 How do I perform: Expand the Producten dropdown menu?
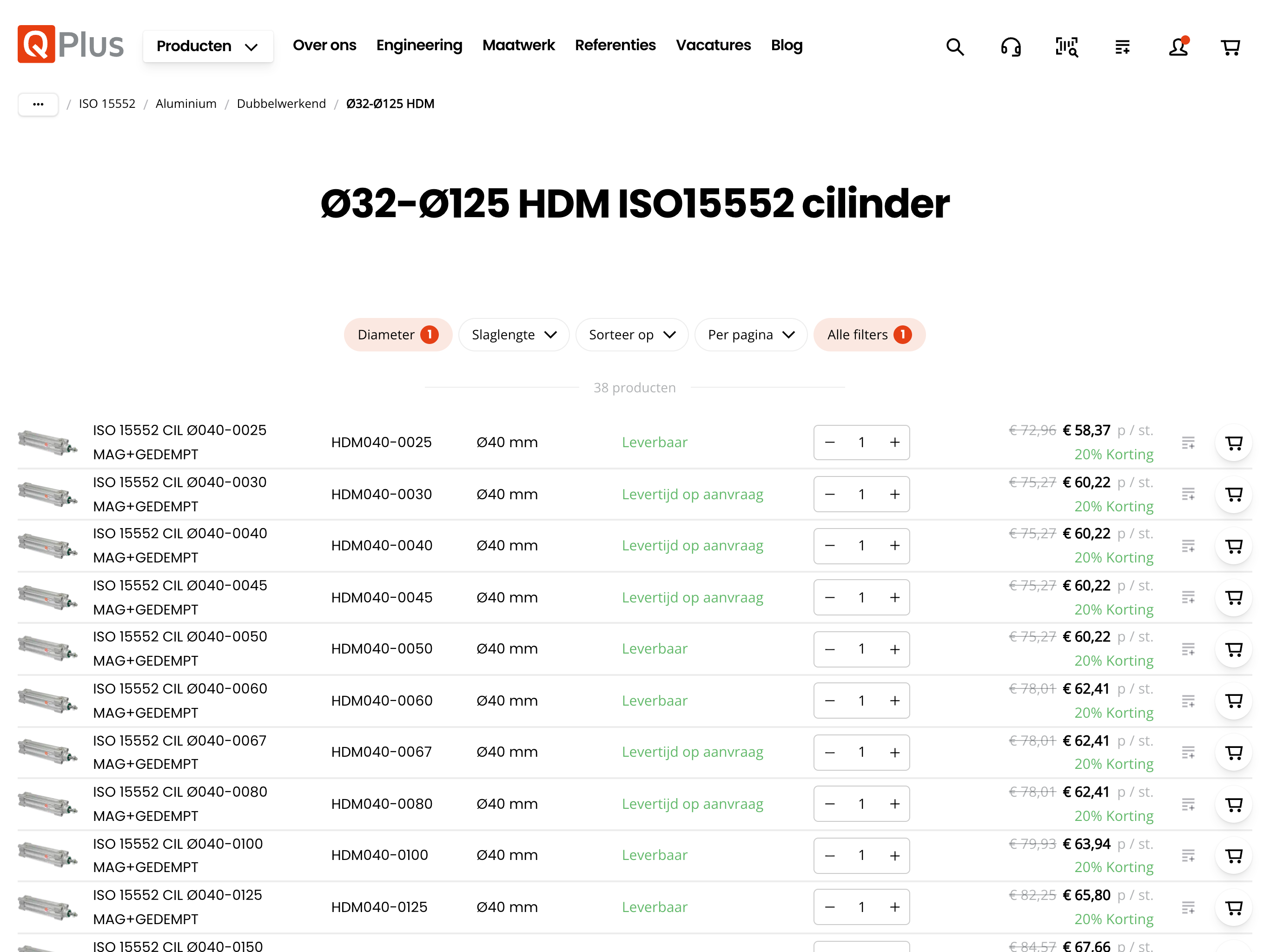coord(208,46)
